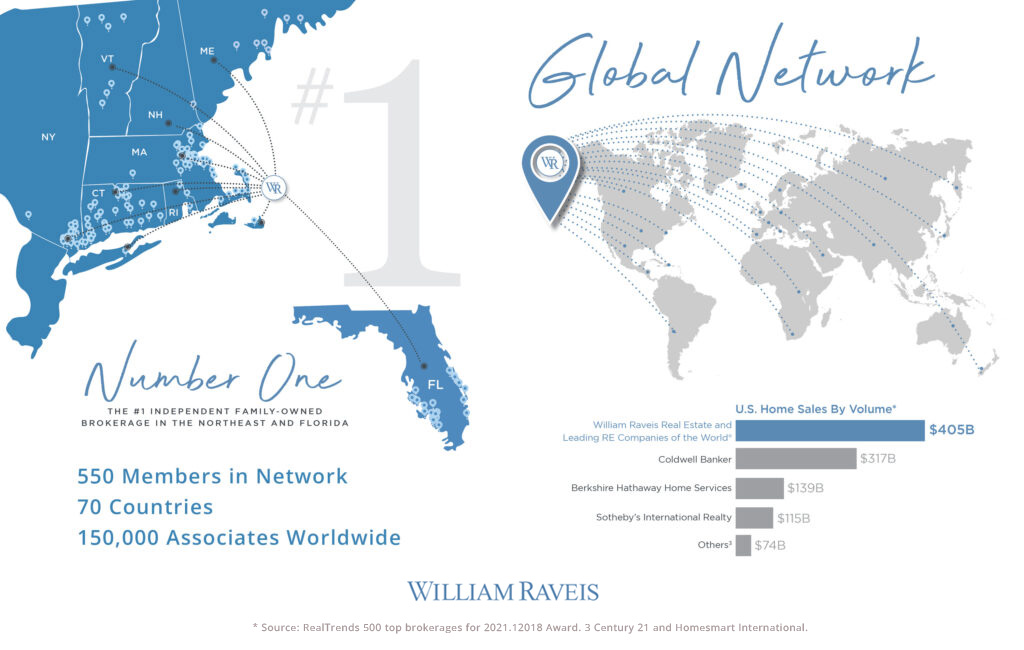Select the NY state label on the map

(48, 137)
